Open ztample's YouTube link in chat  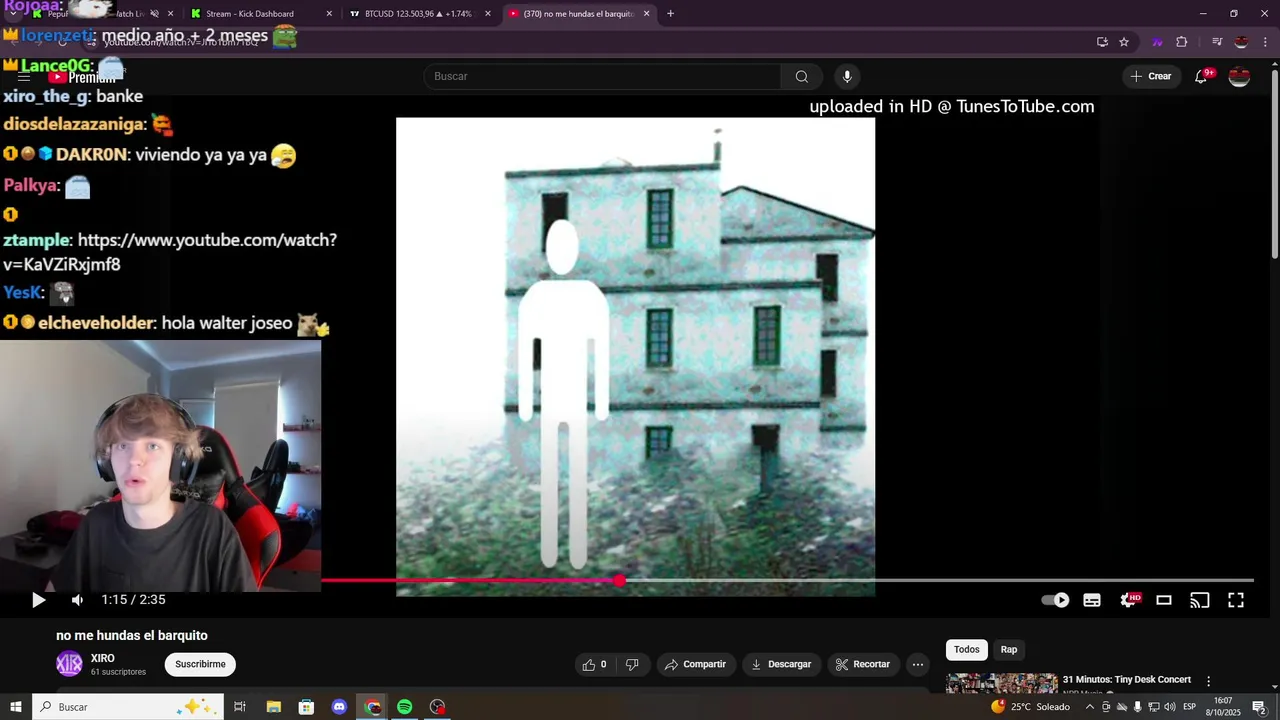[x=170, y=252]
